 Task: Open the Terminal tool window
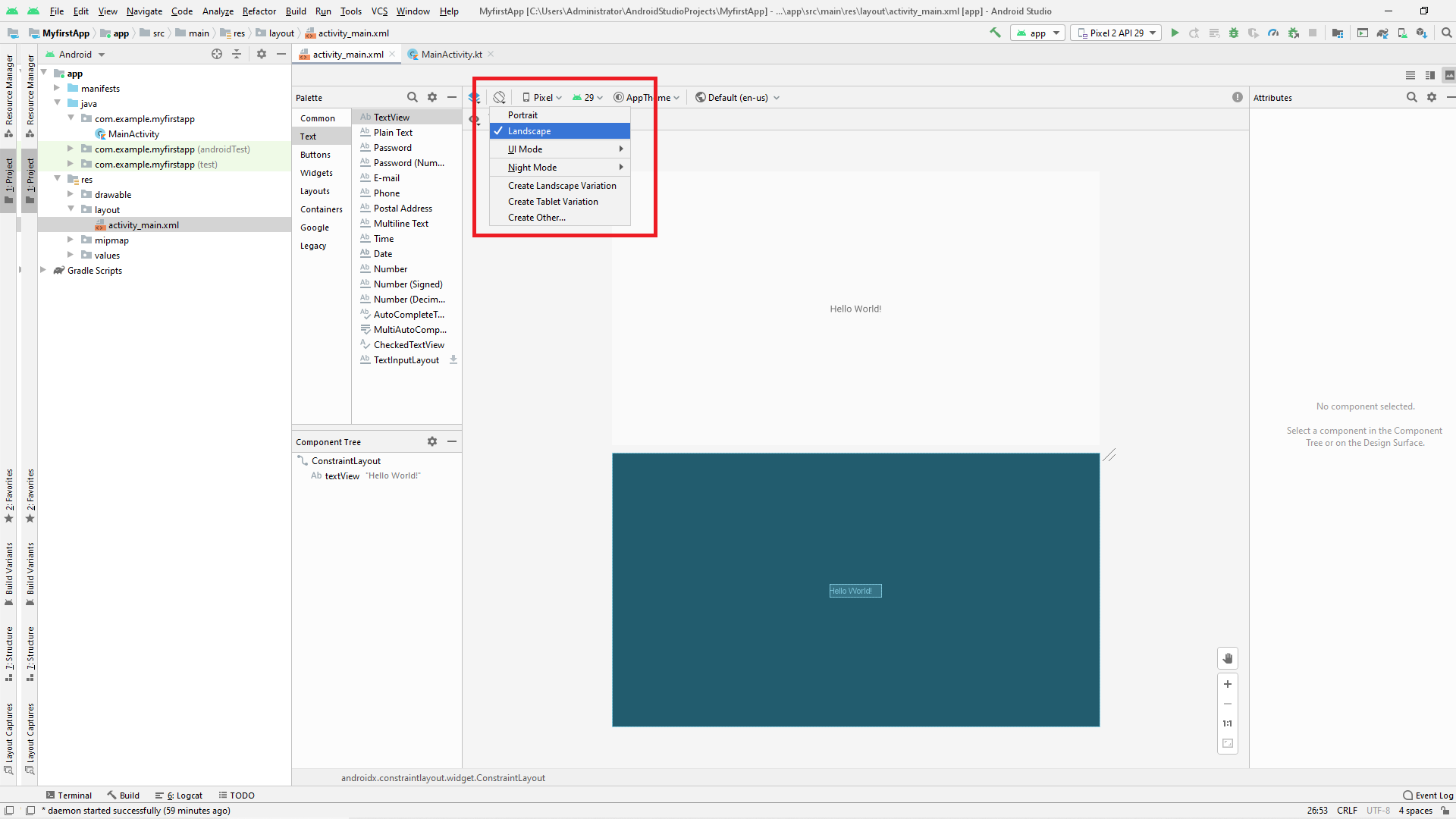[x=68, y=795]
